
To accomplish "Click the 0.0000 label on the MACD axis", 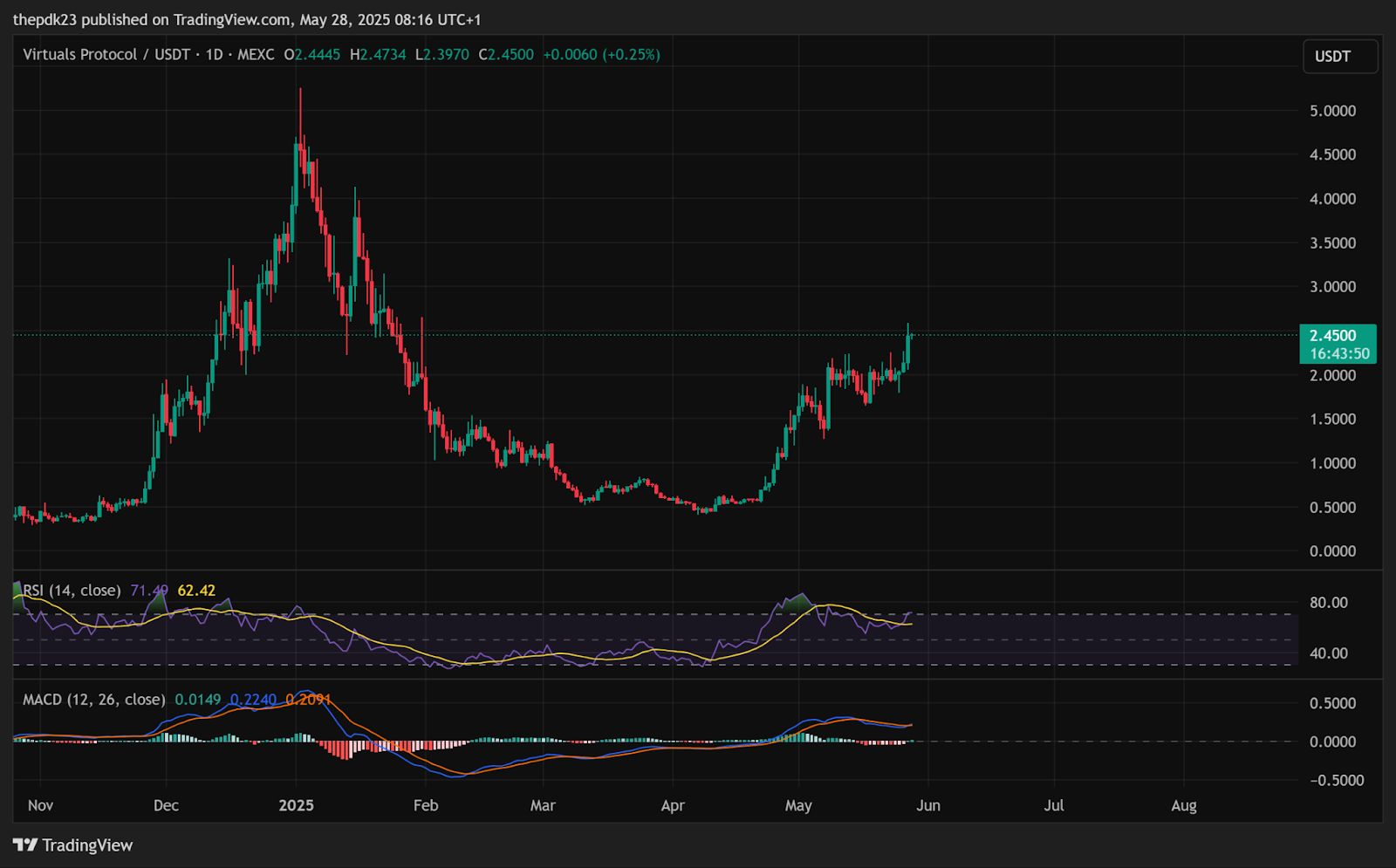I will click(1332, 742).
